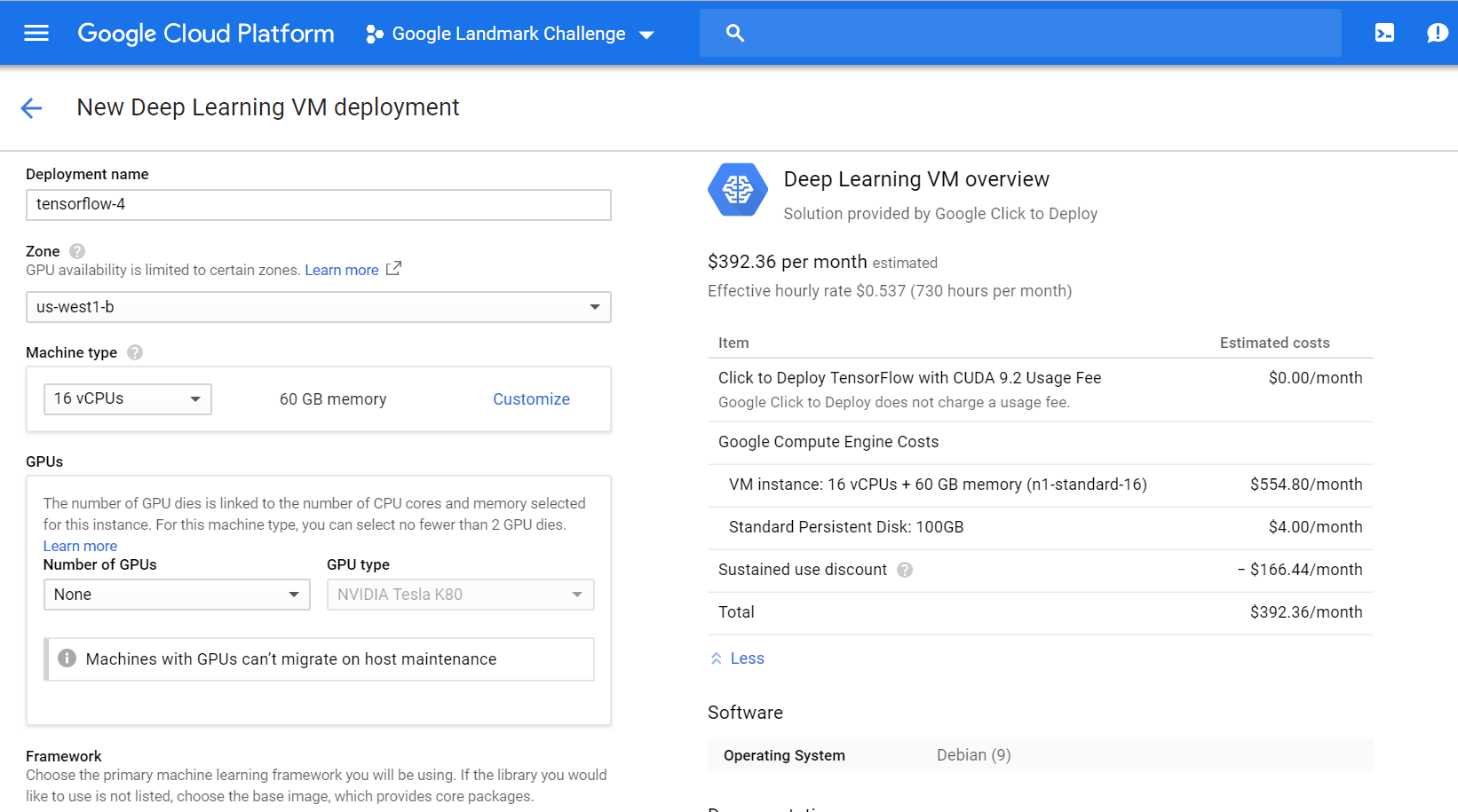Open Number of GPUs dropdown showing None
The image size is (1458, 812).
tap(177, 595)
